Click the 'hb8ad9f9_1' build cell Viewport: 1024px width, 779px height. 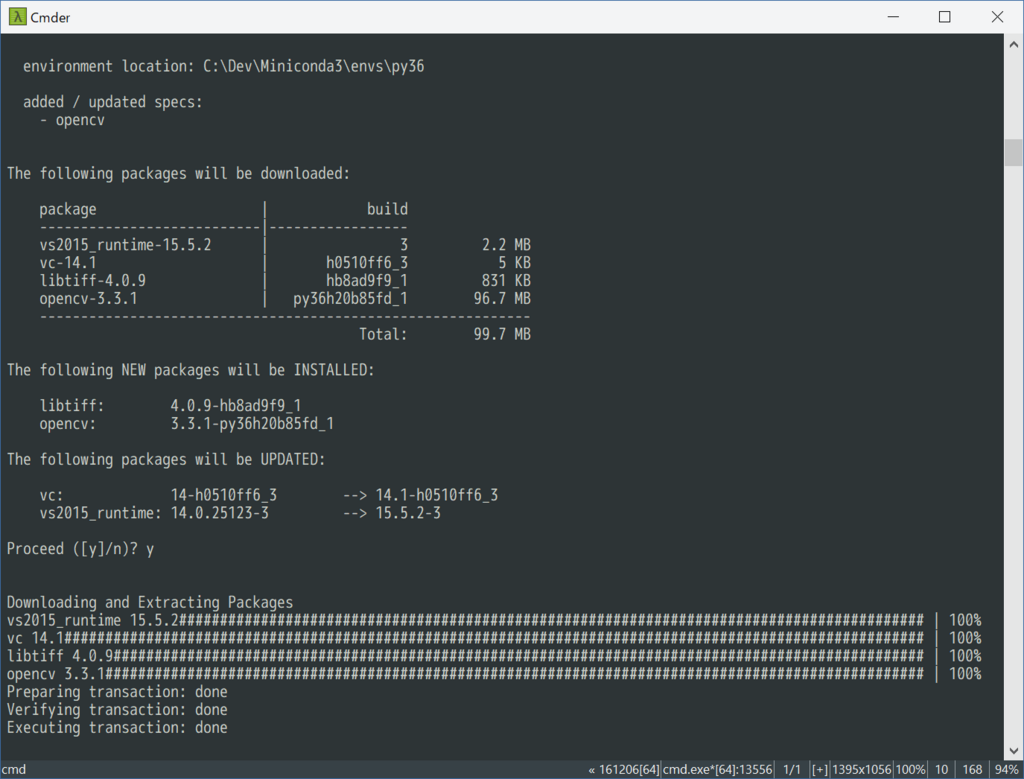tap(367, 281)
